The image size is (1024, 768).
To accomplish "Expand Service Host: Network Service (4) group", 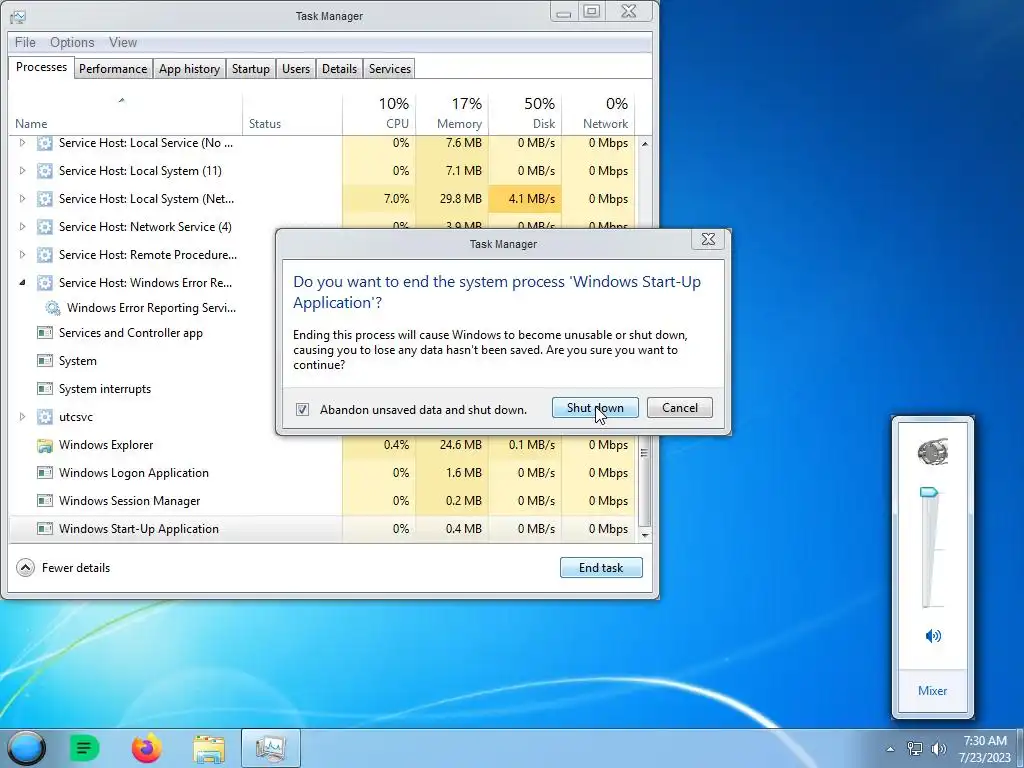I will coord(22,227).
